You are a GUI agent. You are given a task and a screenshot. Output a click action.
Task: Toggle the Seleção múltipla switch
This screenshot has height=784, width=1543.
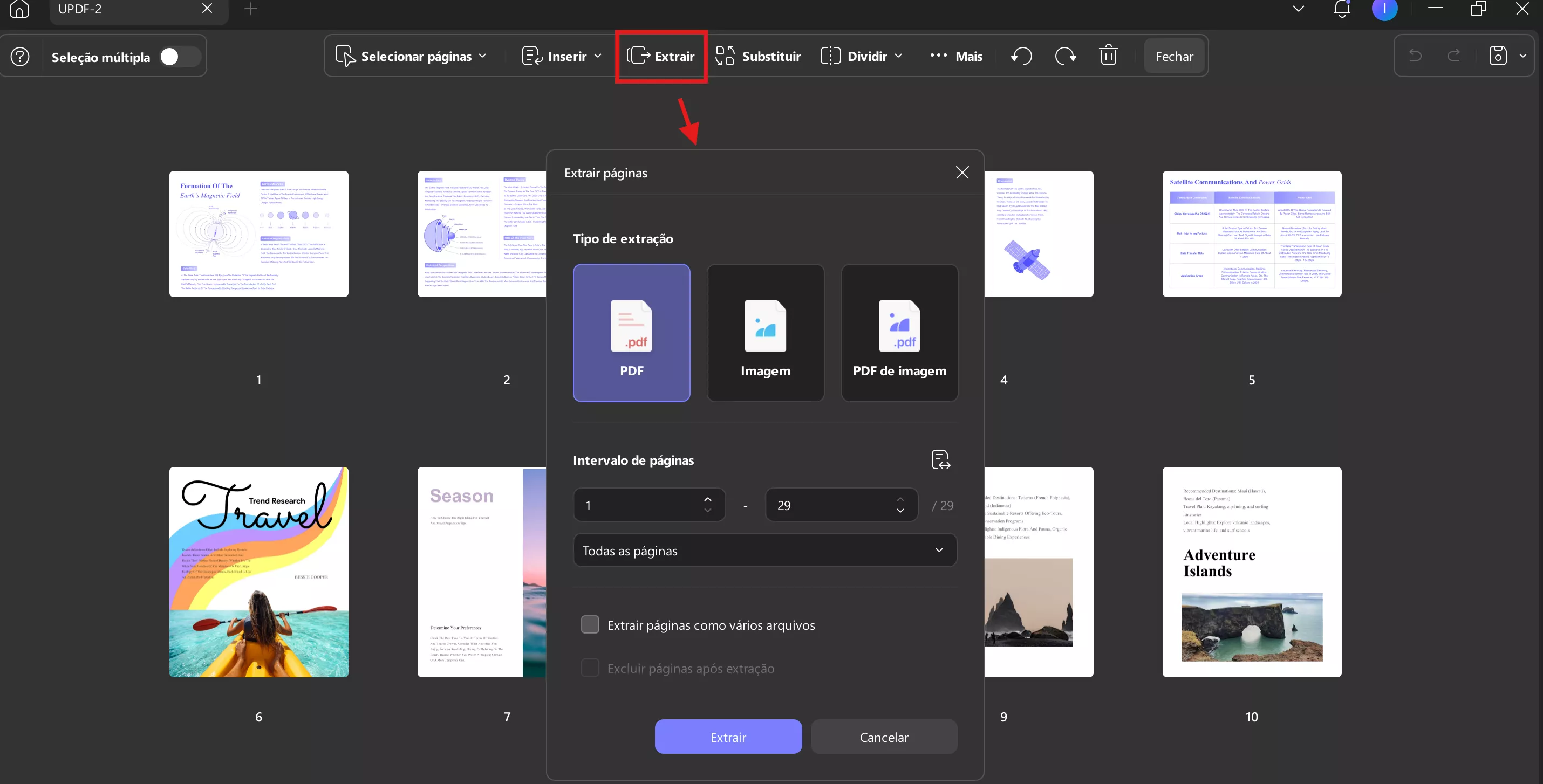pyautogui.click(x=179, y=57)
